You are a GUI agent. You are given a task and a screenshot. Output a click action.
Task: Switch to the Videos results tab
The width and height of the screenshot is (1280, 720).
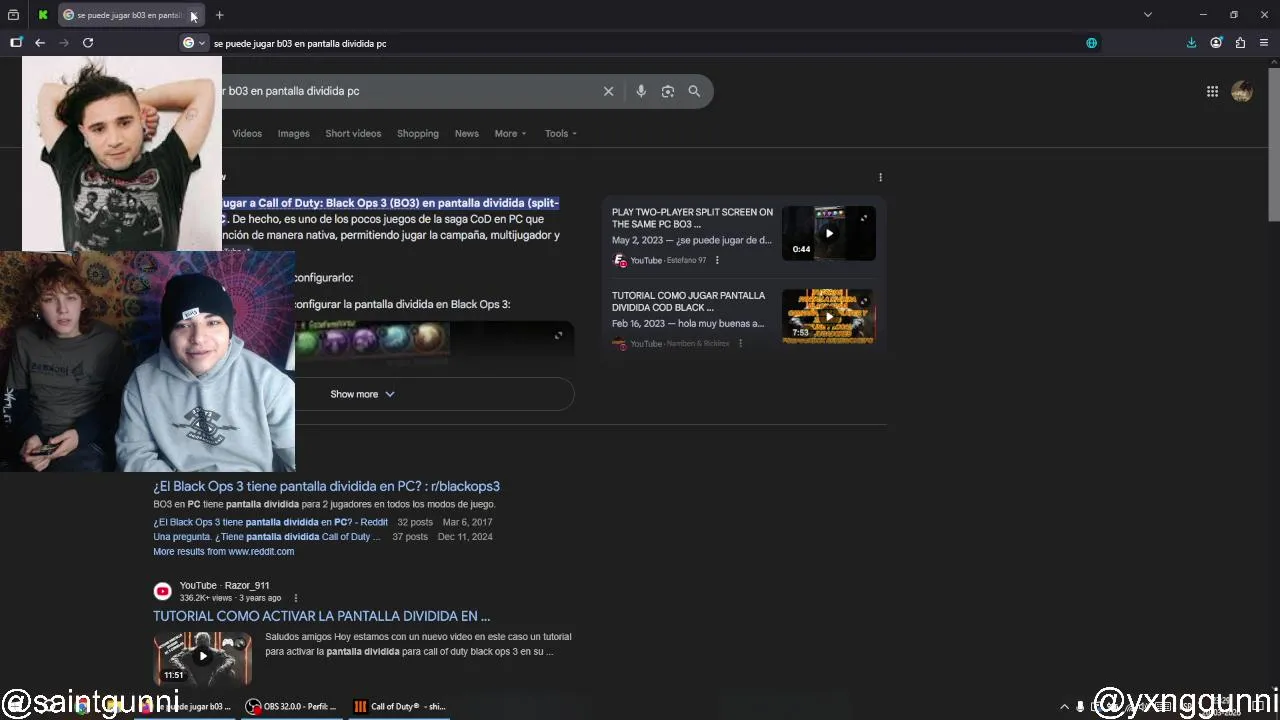pyautogui.click(x=247, y=133)
